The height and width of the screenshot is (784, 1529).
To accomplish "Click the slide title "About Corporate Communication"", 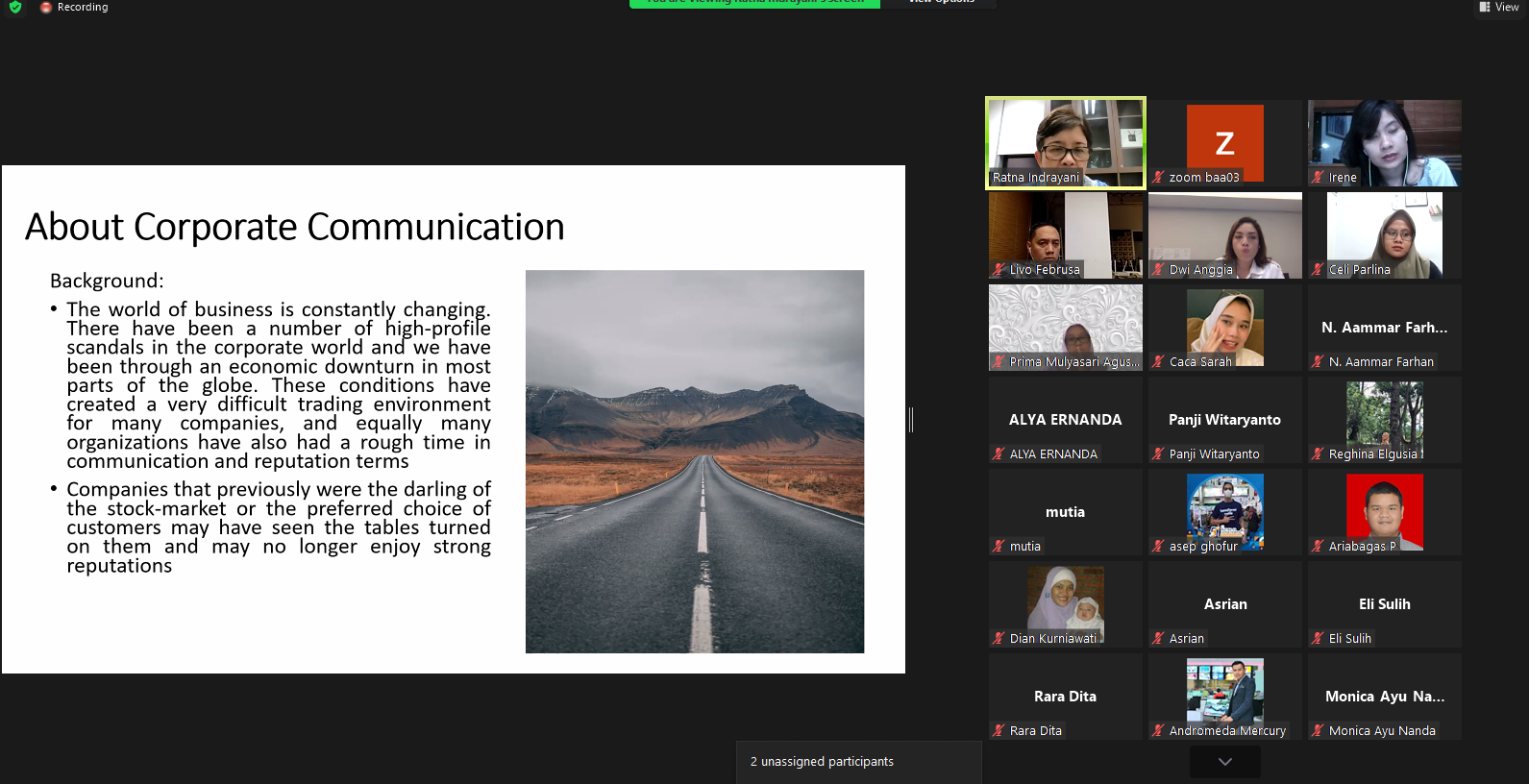I will click(295, 227).
